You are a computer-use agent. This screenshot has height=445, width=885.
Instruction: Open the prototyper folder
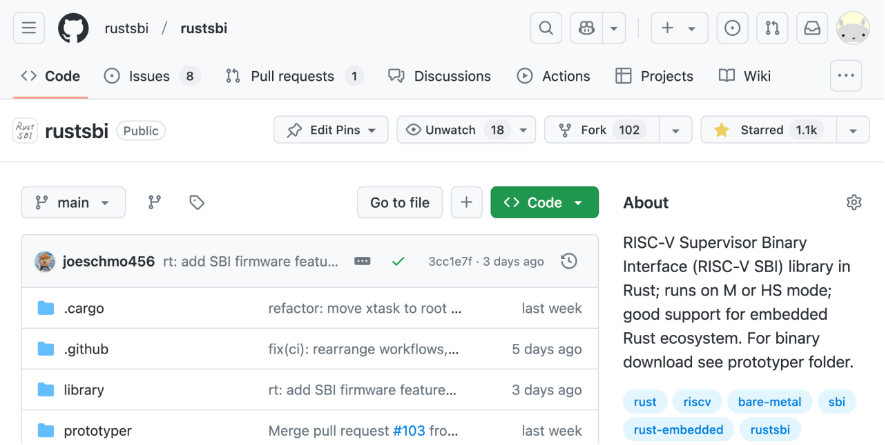tap(97, 431)
